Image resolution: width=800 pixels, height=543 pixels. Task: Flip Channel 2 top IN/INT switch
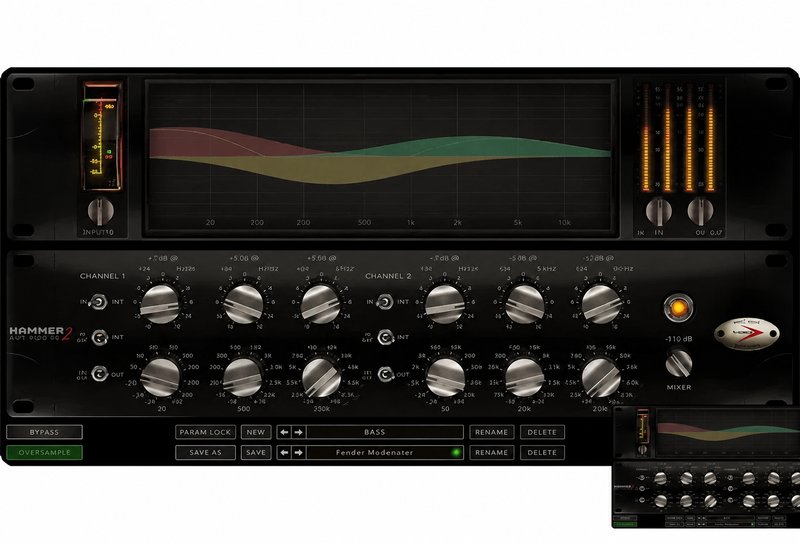click(x=384, y=302)
